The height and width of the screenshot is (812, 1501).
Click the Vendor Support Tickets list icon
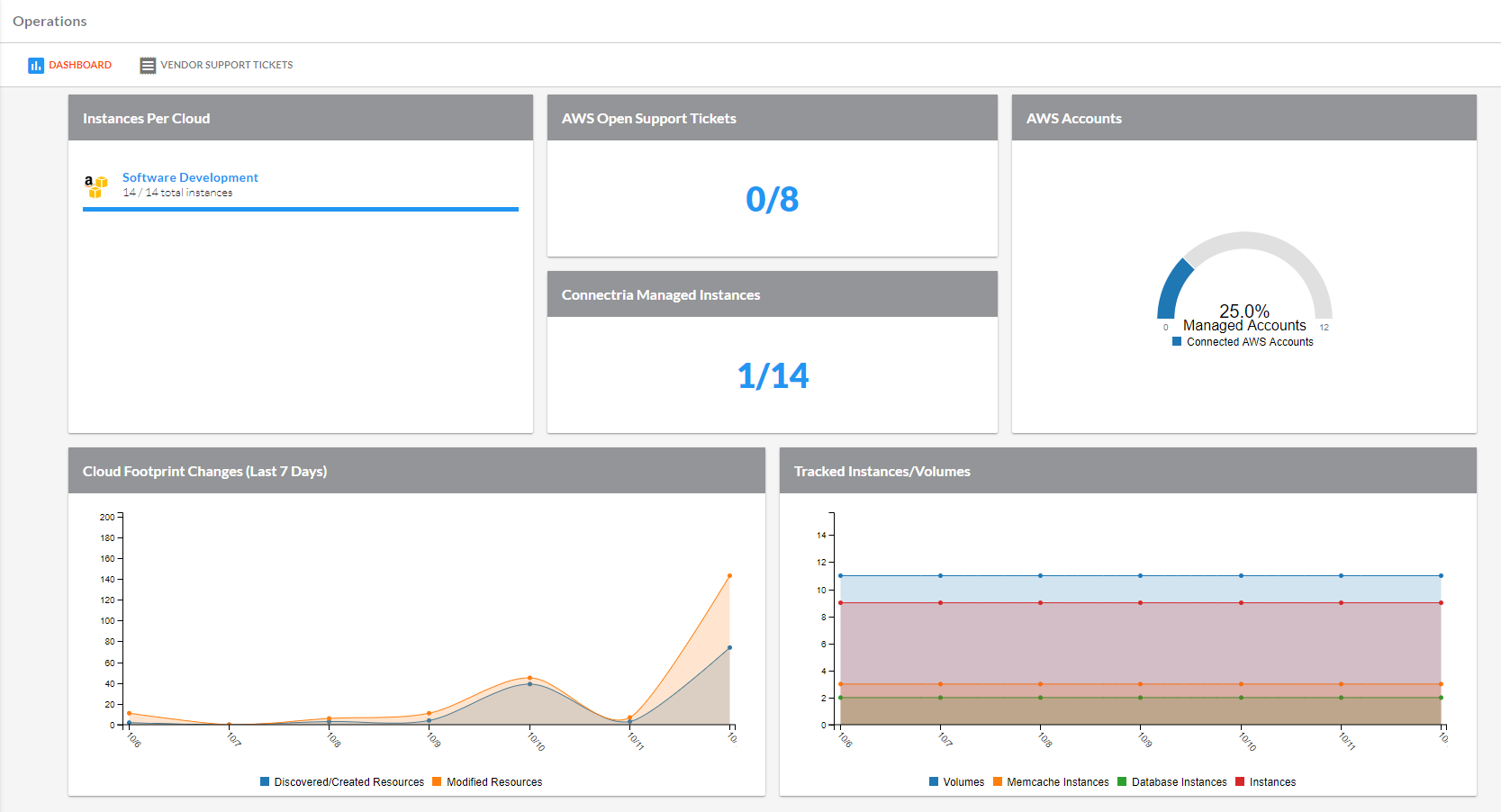pyautogui.click(x=148, y=66)
